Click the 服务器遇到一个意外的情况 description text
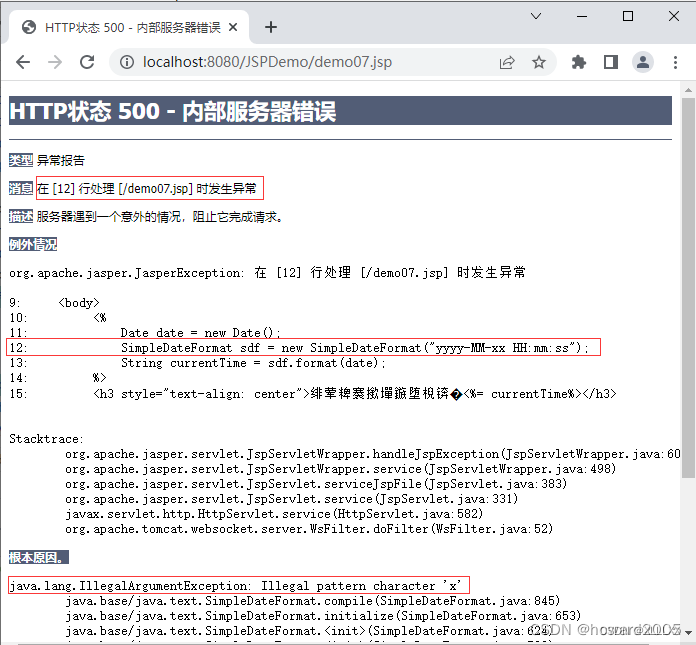 pos(160,217)
